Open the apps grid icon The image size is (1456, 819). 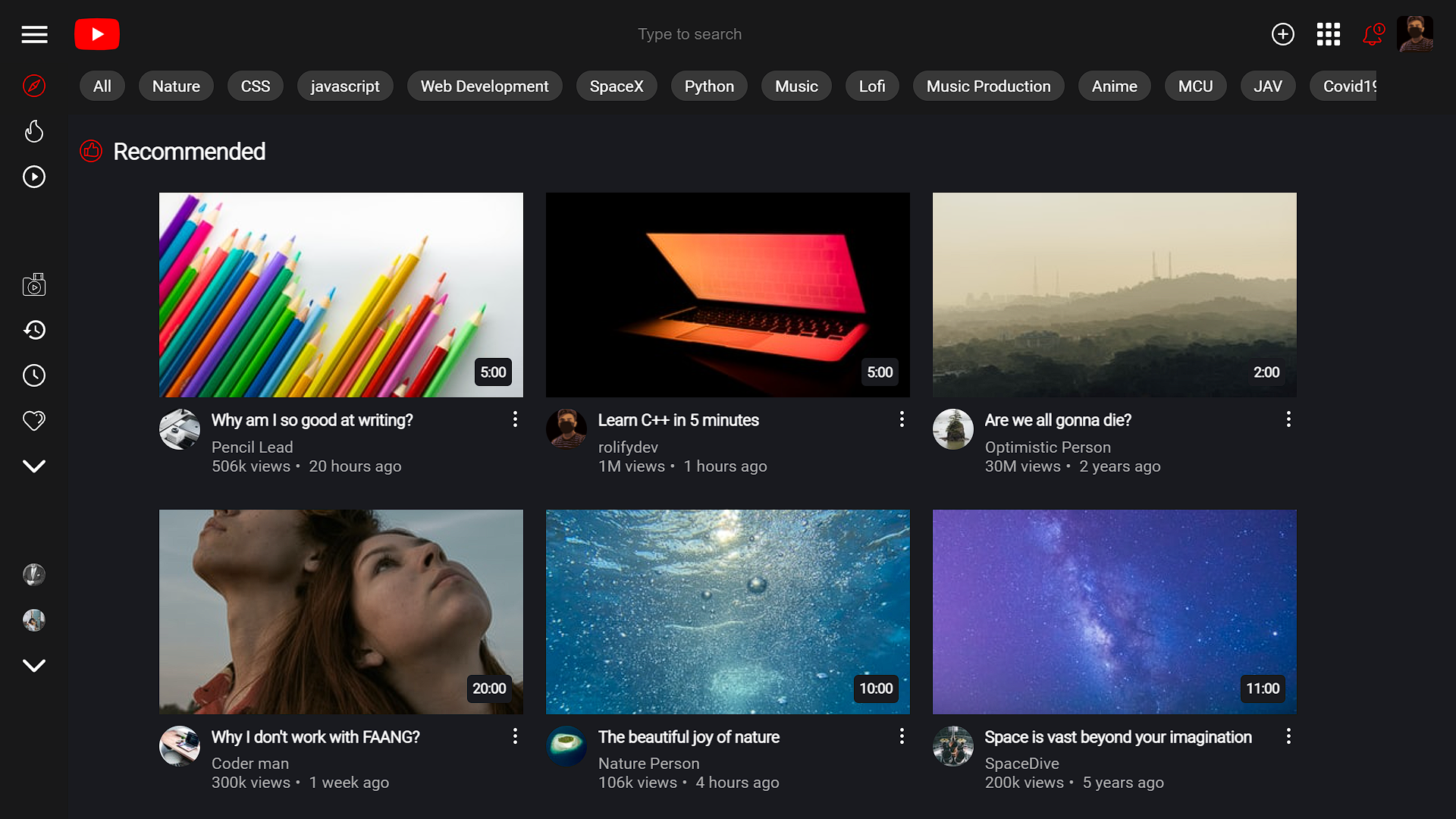pyautogui.click(x=1328, y=34)
